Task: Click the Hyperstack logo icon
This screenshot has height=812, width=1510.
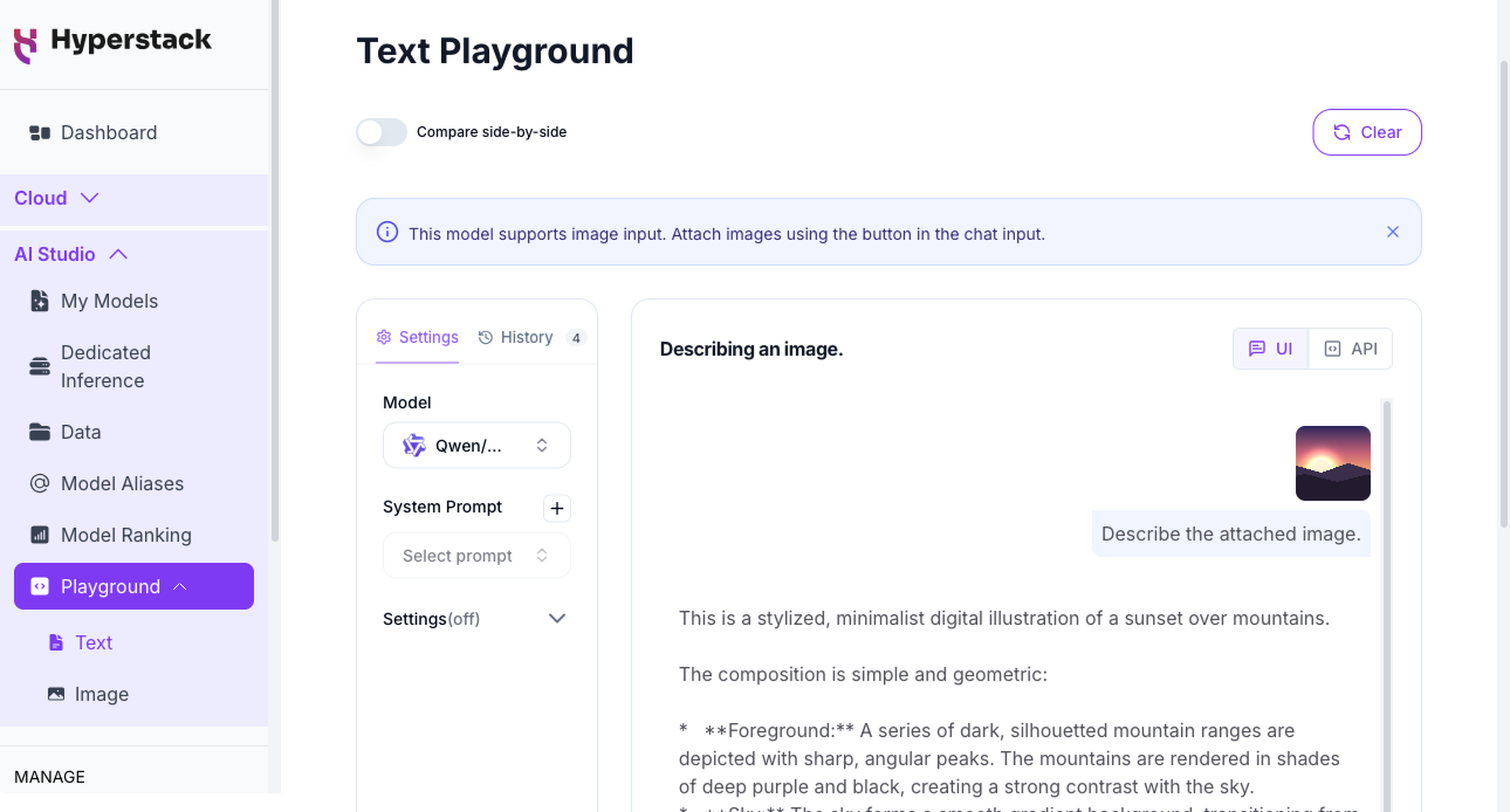Action: (26, 45)
